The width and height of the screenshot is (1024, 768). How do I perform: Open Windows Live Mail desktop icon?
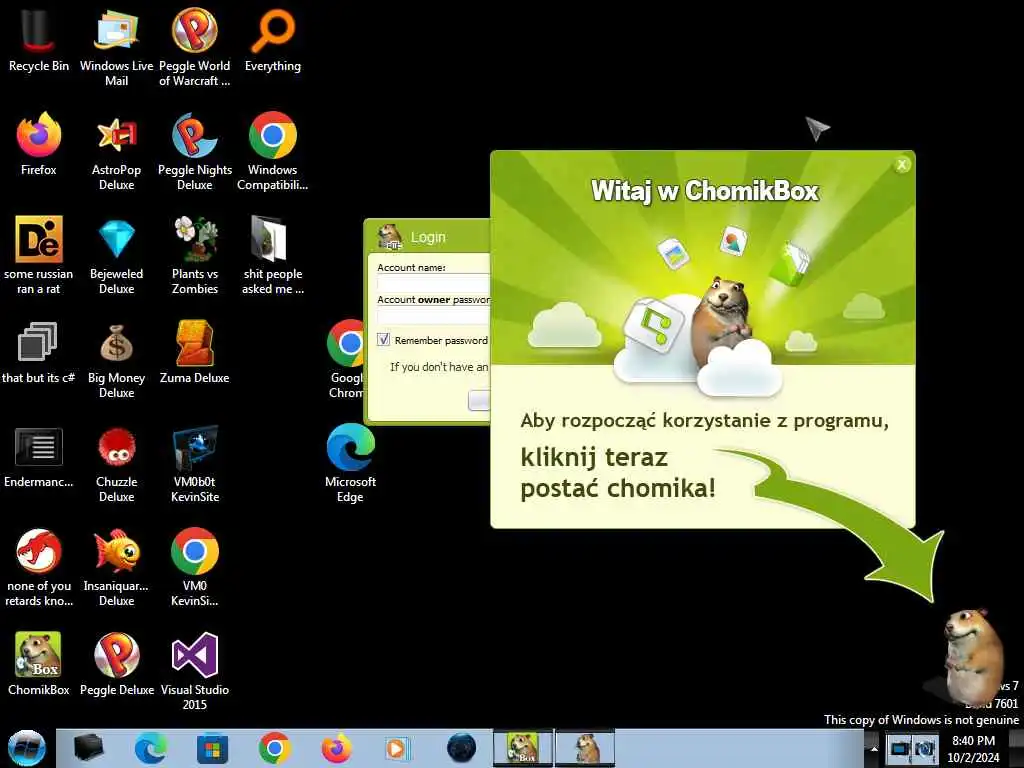coord(116,46)
